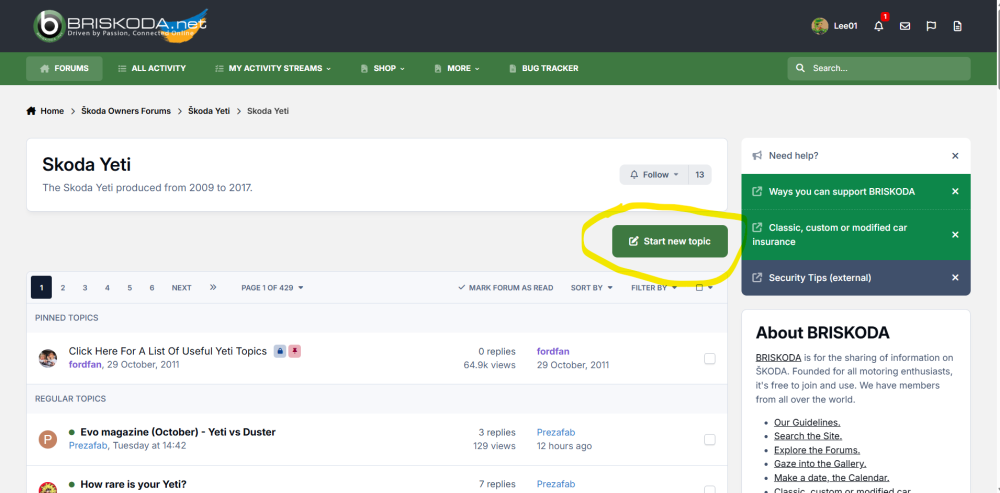This screenshot has width=1000, height=493.
Task: Open Security Tips (external) link
Action: pyautogui.click(x=820, y=277)
